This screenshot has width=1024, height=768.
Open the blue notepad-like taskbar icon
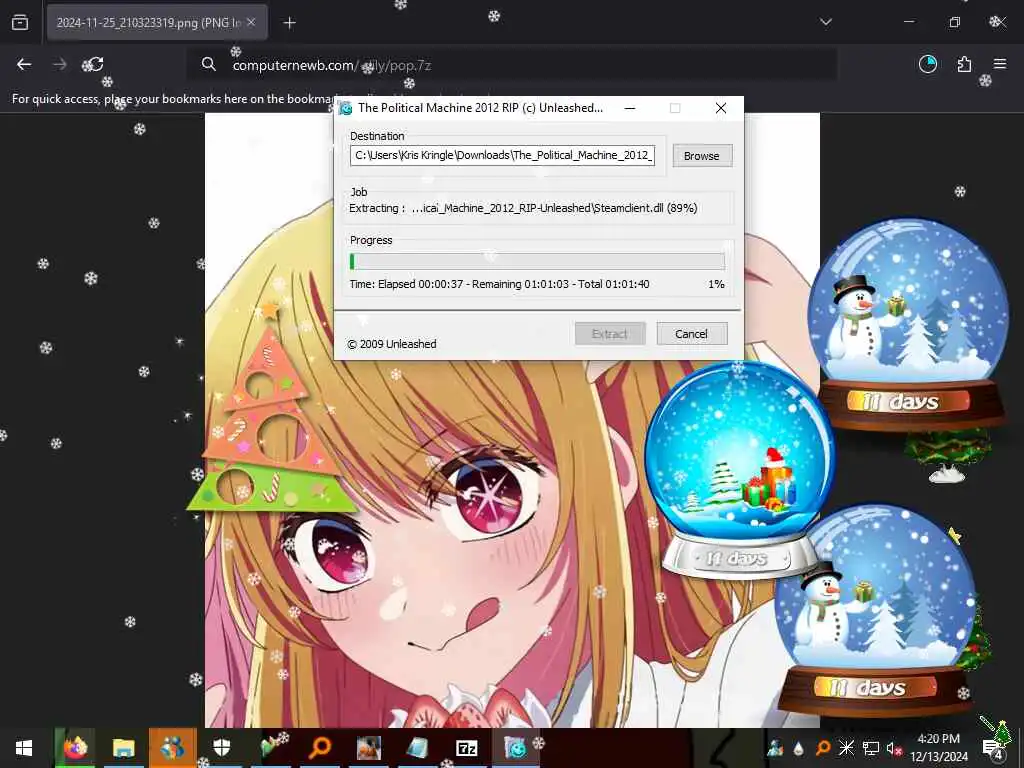pyautogui.click(x=417, y=748)
